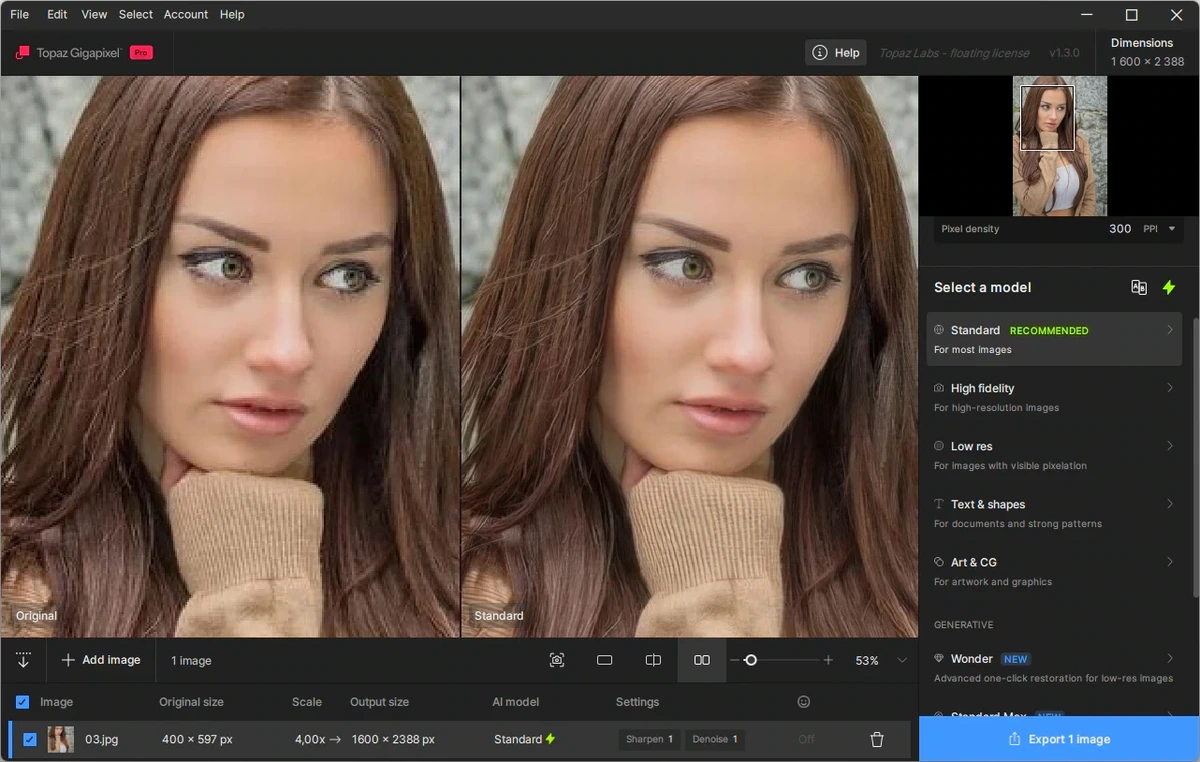Click the zoom slider handle
The width and height of the screenshot is (1200, 762).
tap(750, 660)
